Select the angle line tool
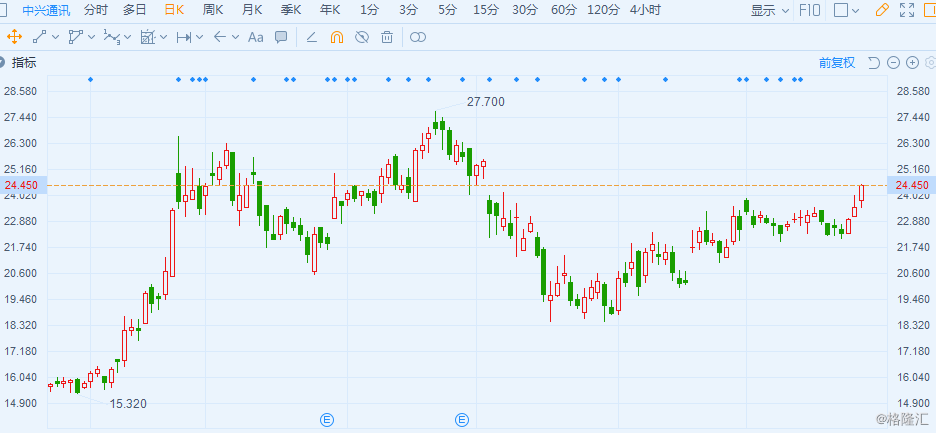Image resolution: width=936 pixels, height=433 pixels. (311, 37)
